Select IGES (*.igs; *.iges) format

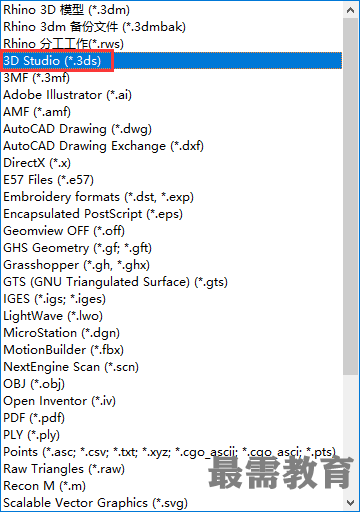172,299
